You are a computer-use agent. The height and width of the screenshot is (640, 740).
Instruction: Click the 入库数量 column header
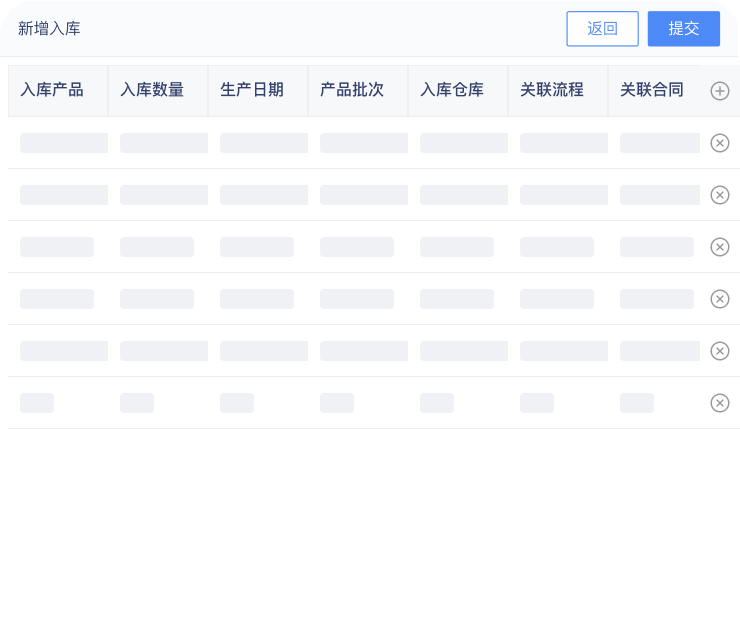pos(158,91)
